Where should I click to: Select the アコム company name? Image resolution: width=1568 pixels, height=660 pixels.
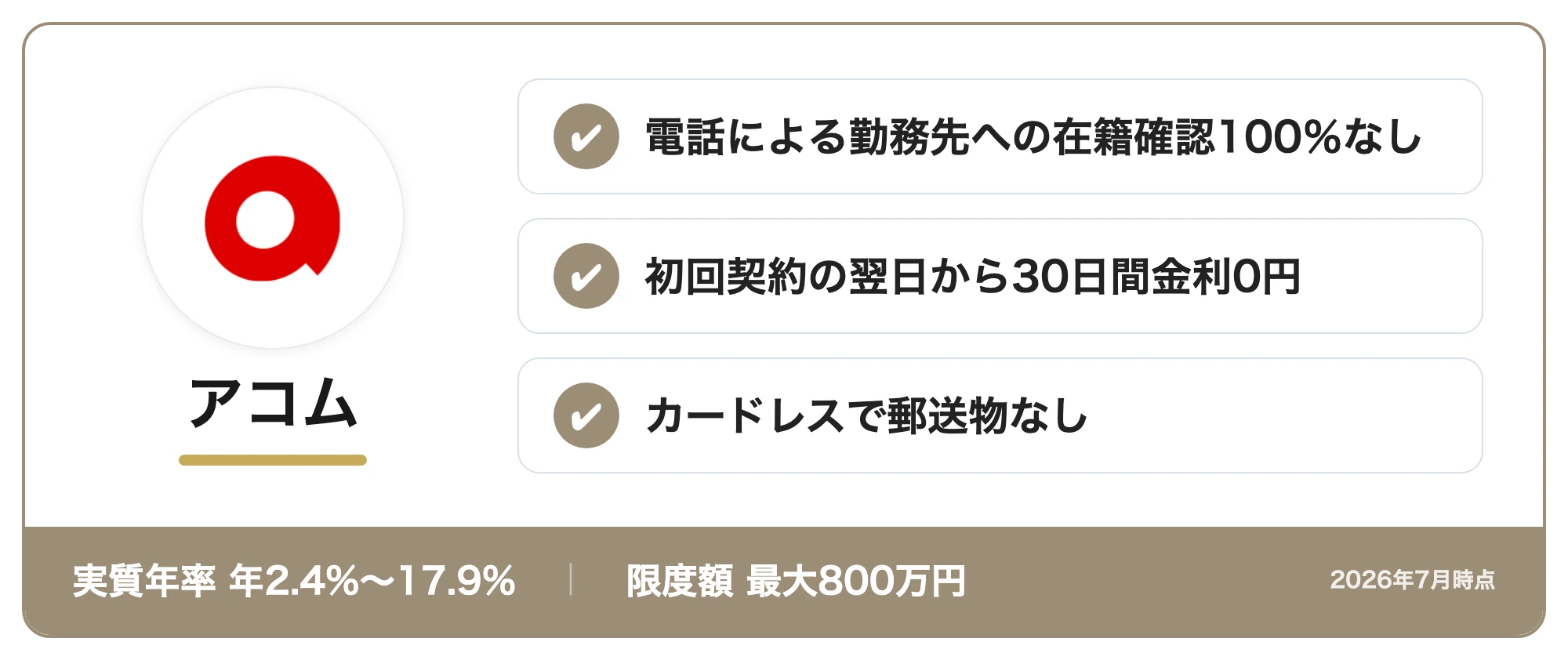coord(273,403)
